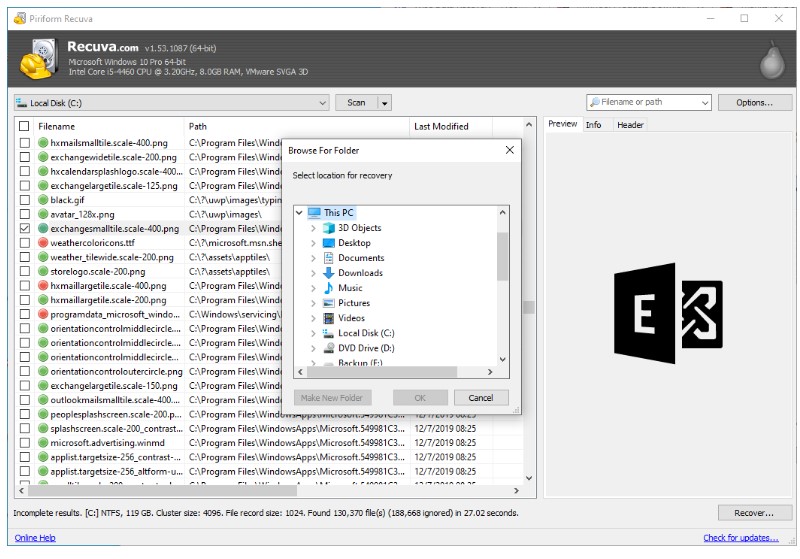Check the box for weathercoloricons.ttf
The width and height of the screenshot is (800, 559).
[24, 243]
